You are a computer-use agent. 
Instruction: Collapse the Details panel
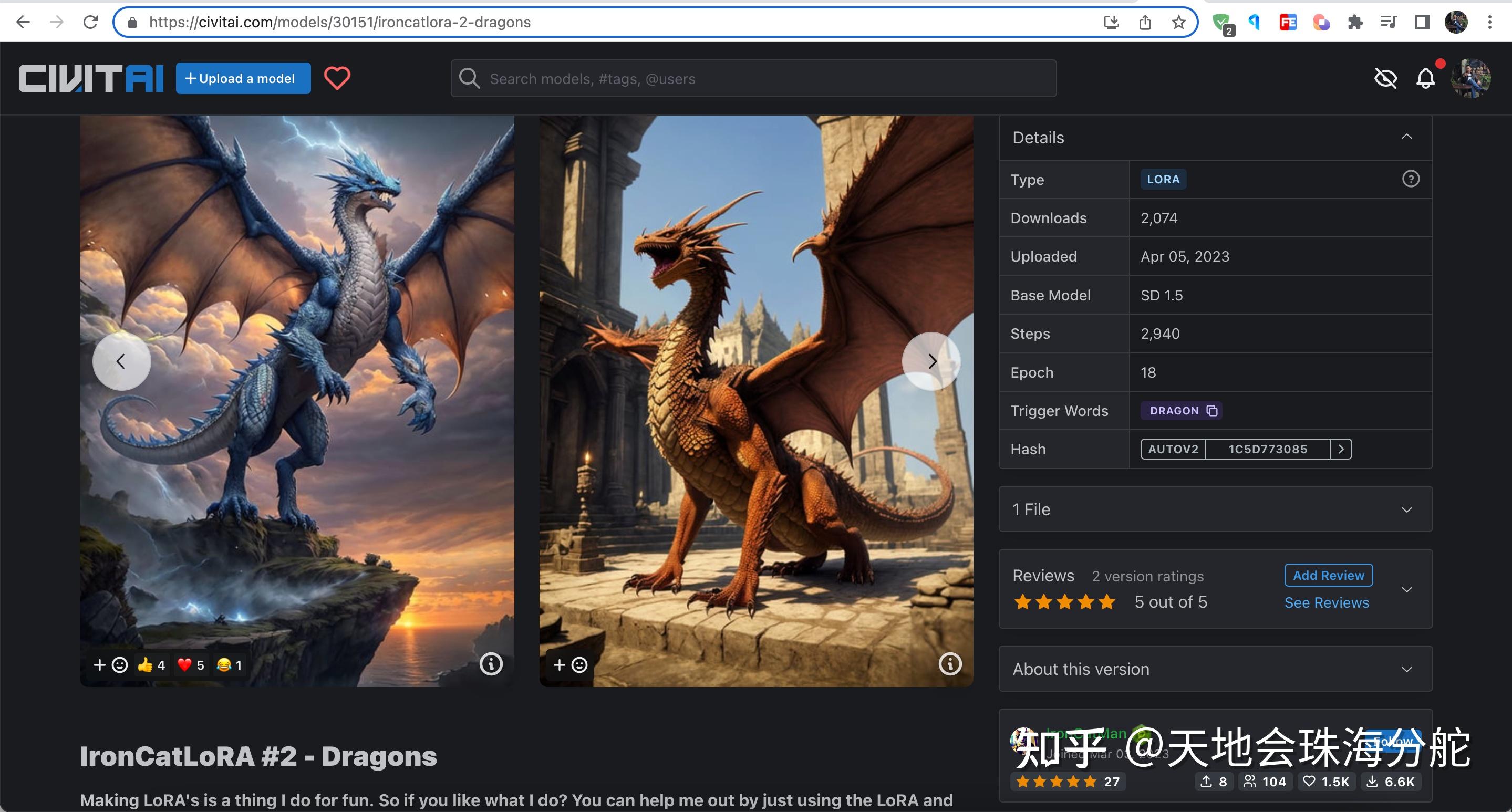tap(1406, 137)
